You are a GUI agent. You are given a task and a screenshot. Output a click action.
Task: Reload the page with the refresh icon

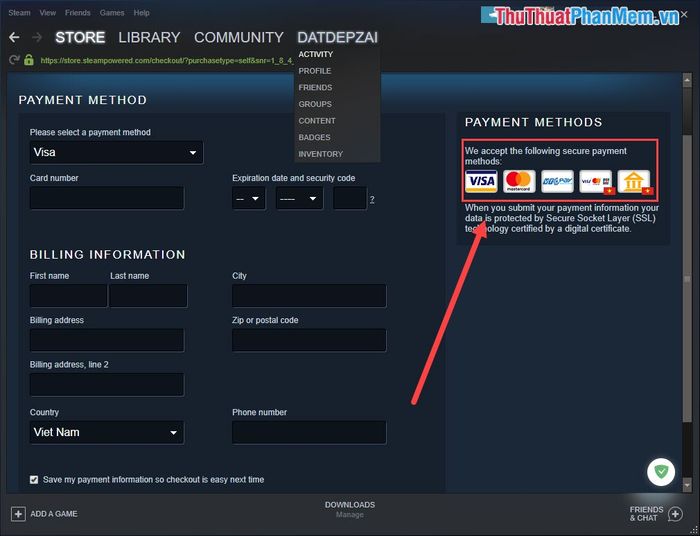[x=14, y=60]
